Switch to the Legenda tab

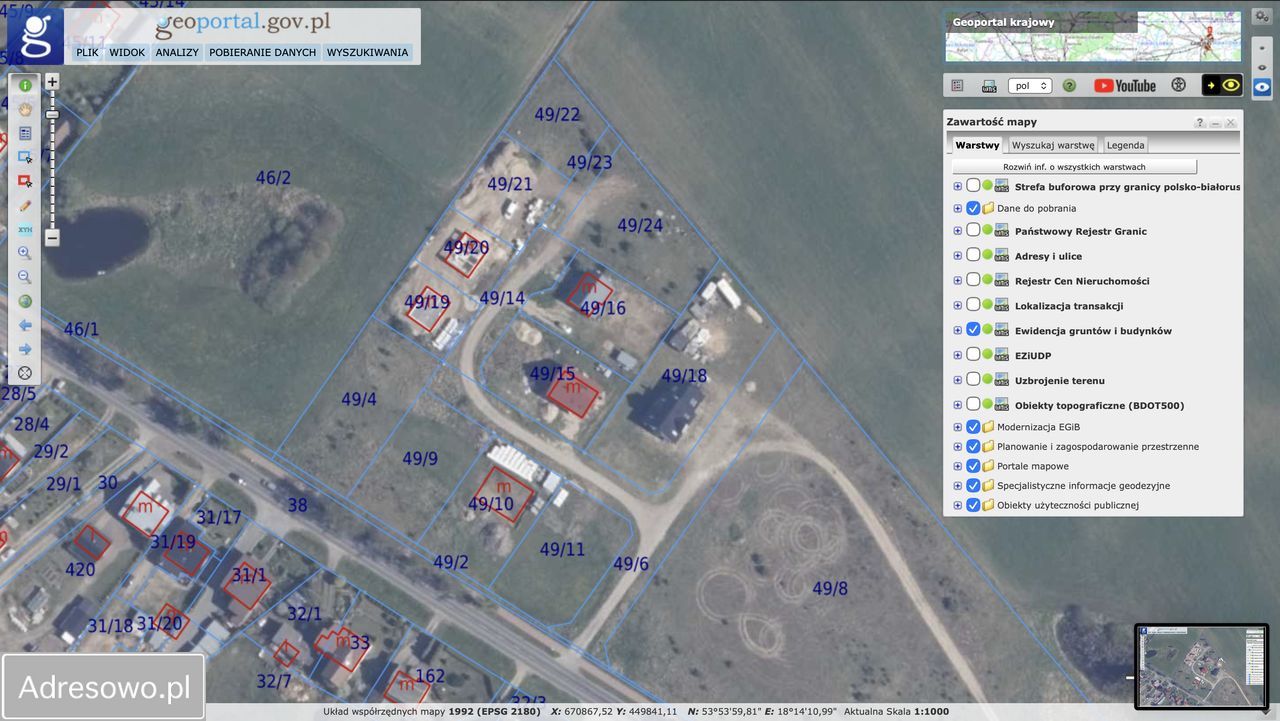tap(1125, 145)
